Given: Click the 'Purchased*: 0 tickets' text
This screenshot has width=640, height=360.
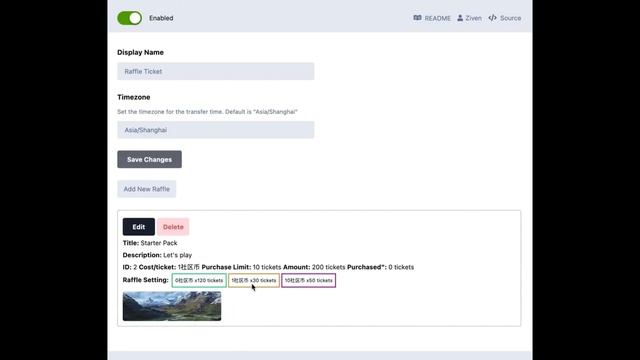Looking at the screenshot, I should [x=380, y=267].
